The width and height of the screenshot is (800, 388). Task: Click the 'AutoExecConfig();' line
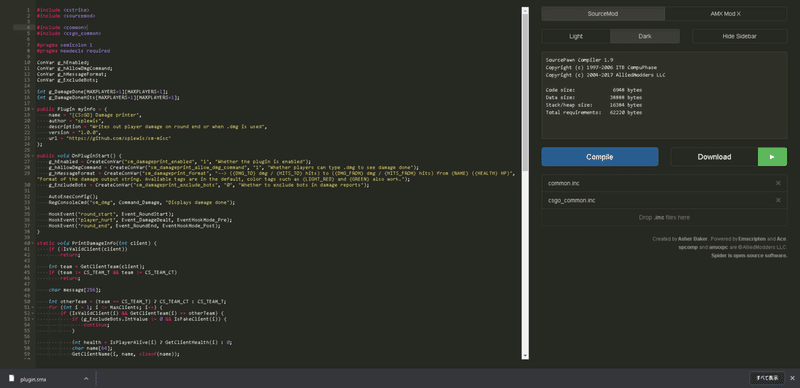coord(72,196)
